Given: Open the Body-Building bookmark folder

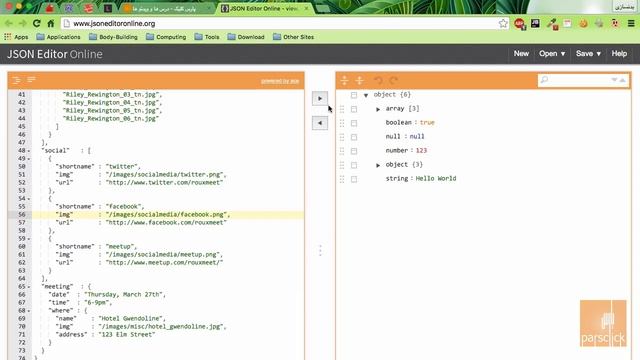Looking at the screenshot, I should click(x=113, y=37).
